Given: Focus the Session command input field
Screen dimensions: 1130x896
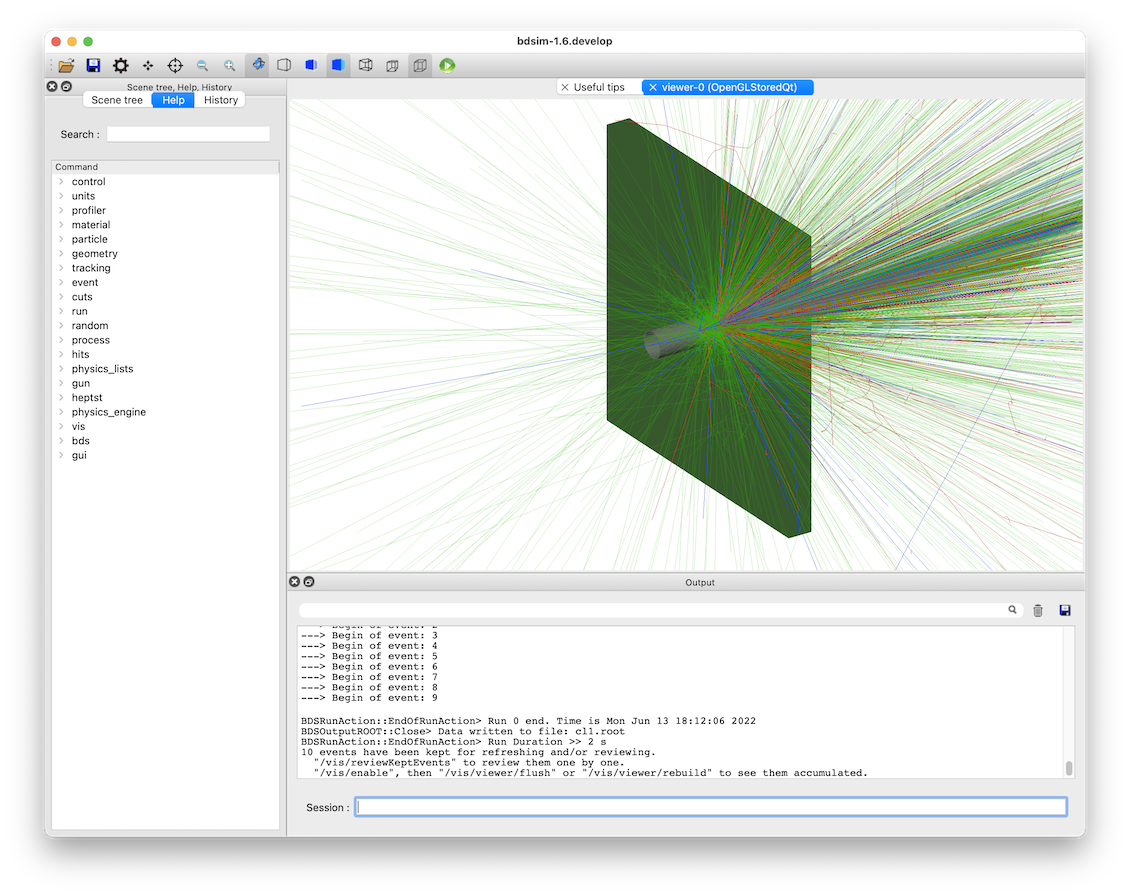Looking at the screenshot, I should tap(711, 807).
